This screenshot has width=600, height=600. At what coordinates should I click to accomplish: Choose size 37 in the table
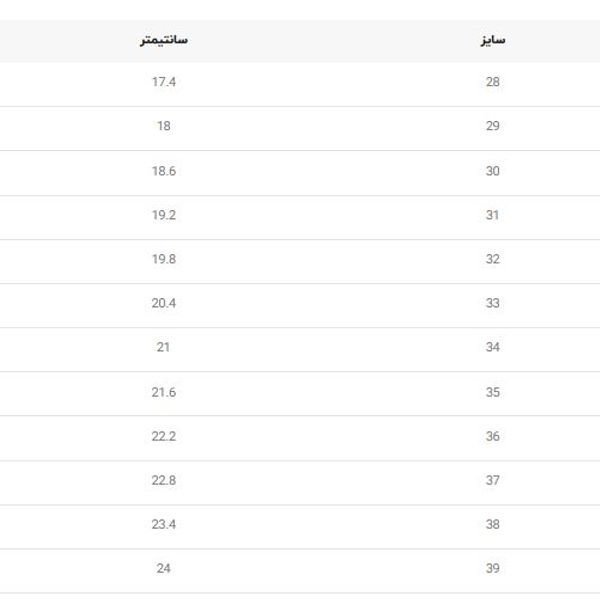pyautogui.click(x=492, y=480)
